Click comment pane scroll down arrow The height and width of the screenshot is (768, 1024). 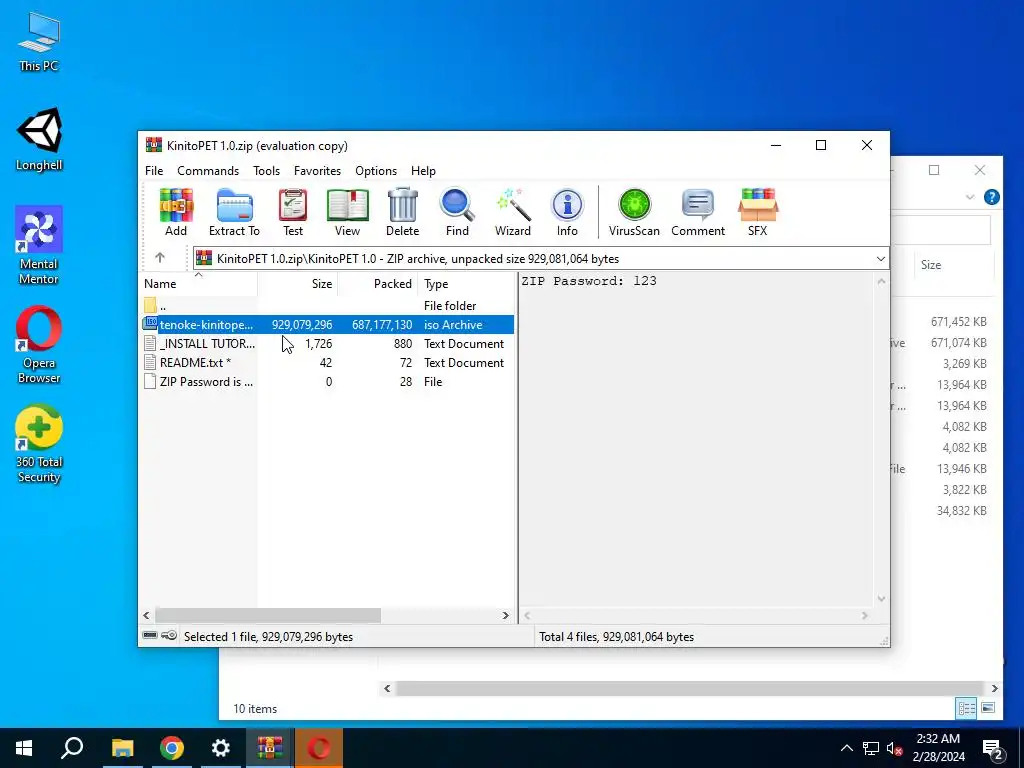881,598
